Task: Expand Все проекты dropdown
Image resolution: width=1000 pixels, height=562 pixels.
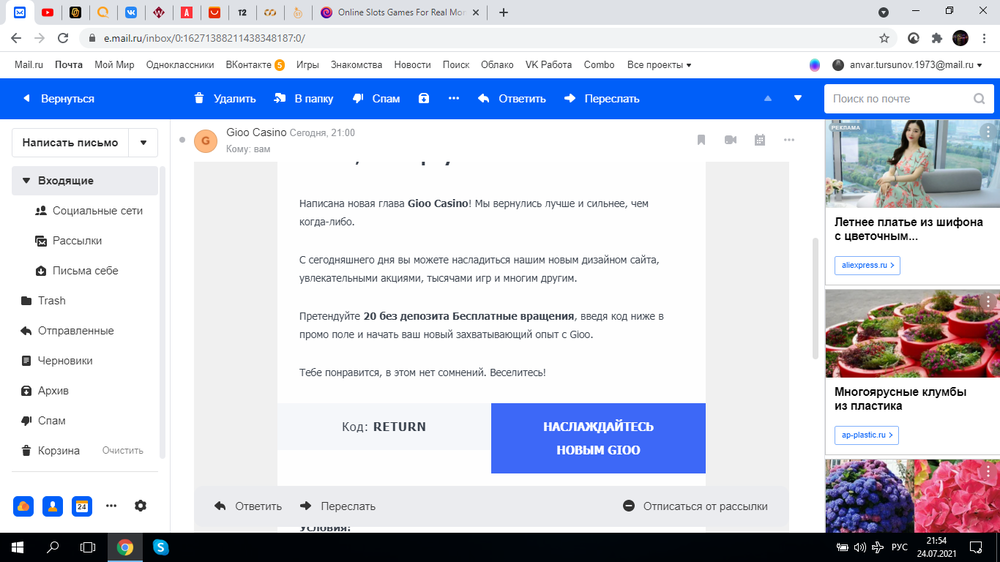Action: 659,64
